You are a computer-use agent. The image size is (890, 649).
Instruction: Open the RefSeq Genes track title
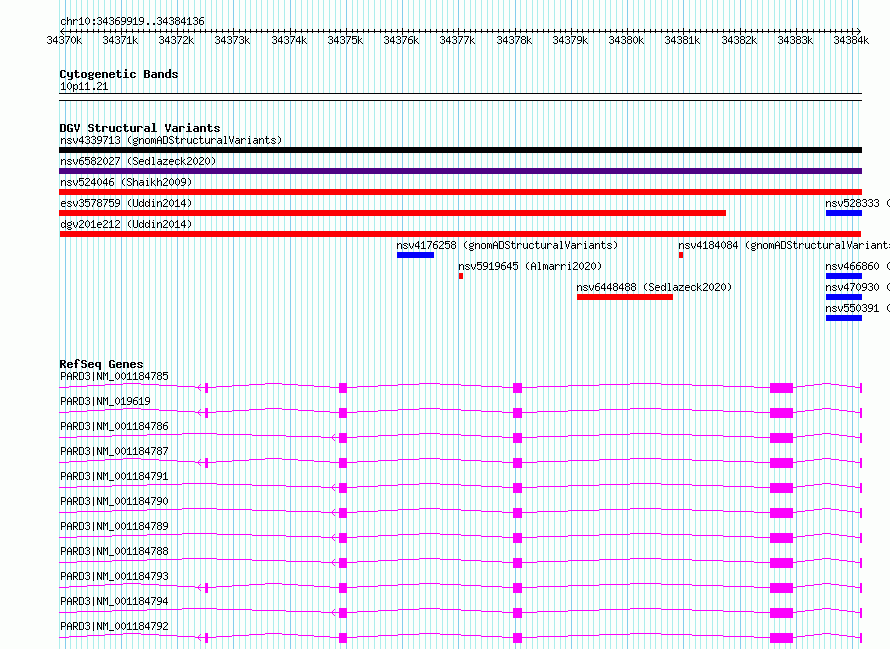click(101, 364)
